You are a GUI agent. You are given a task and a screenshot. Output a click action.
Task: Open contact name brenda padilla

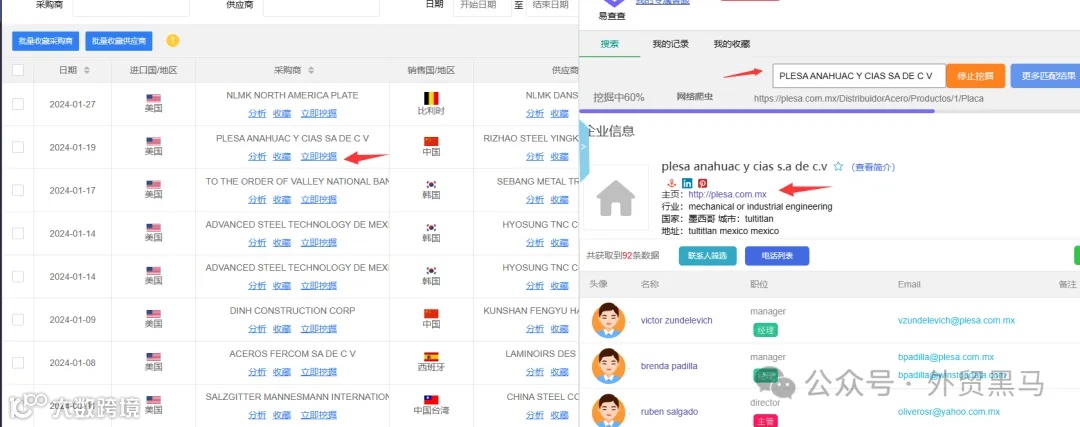tap(669, 366)
